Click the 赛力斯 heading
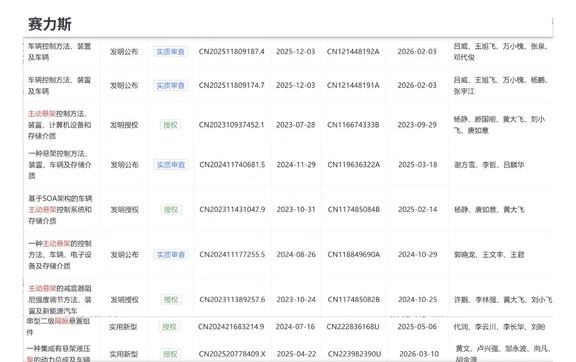Image resolution: width=576 pixels, height=362 pixels. tap(50, 24)
